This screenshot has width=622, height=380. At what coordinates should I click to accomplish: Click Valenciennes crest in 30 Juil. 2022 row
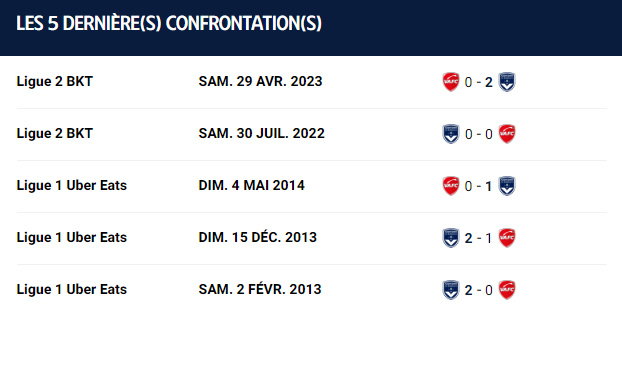click(x=507, y=134)
